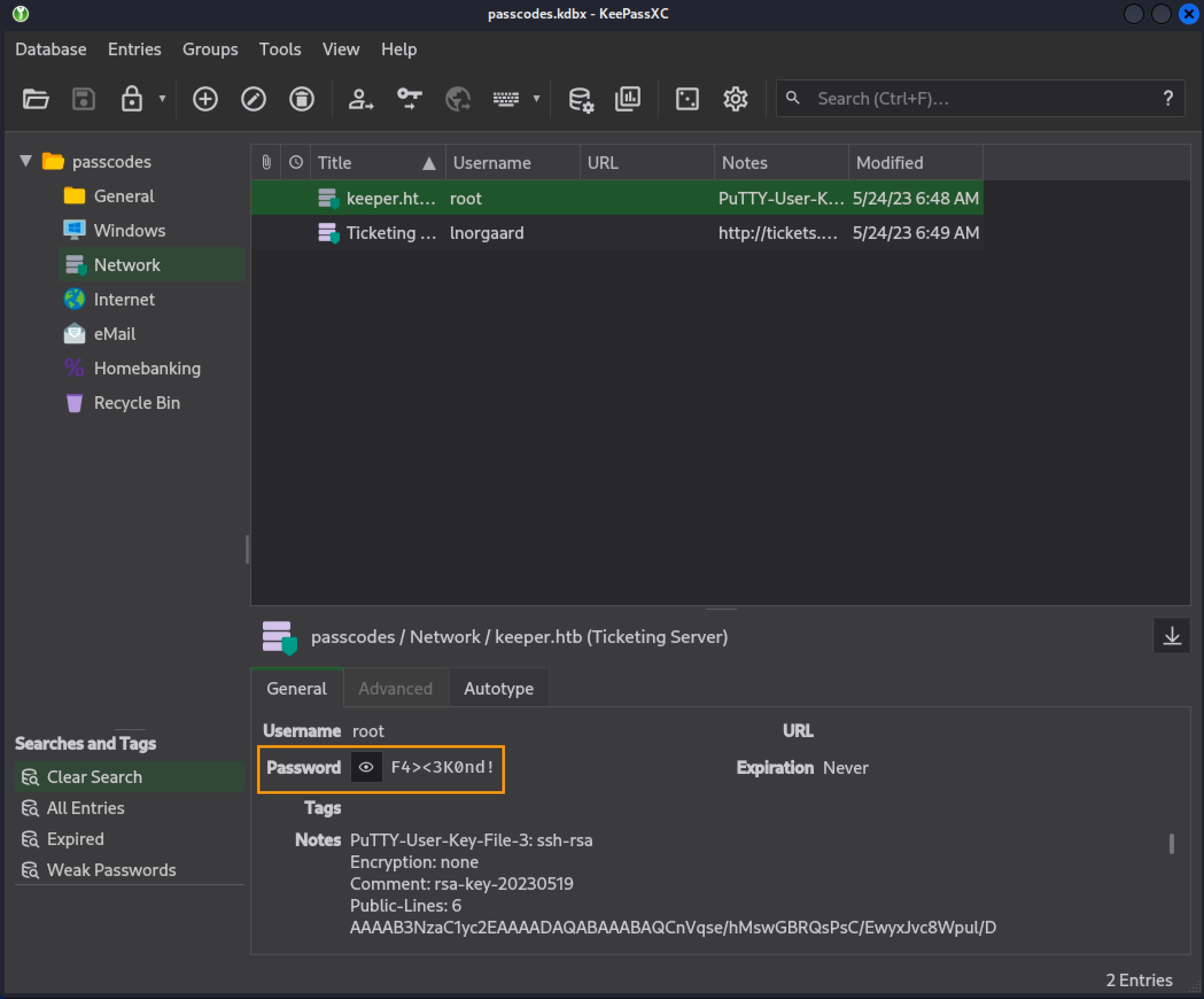
Task: Open the Auto-Type dropdown arrow
Action: coord(536,99)
